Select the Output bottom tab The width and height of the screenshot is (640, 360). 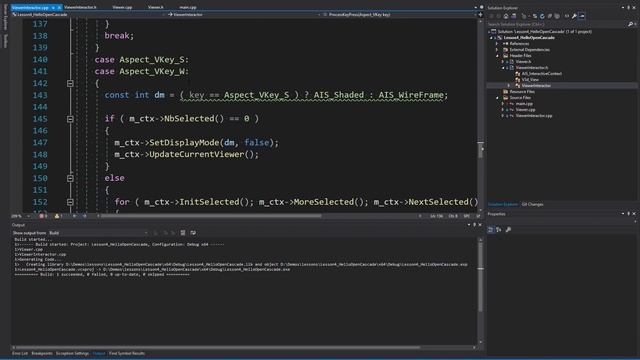click(x=99, y=353)
